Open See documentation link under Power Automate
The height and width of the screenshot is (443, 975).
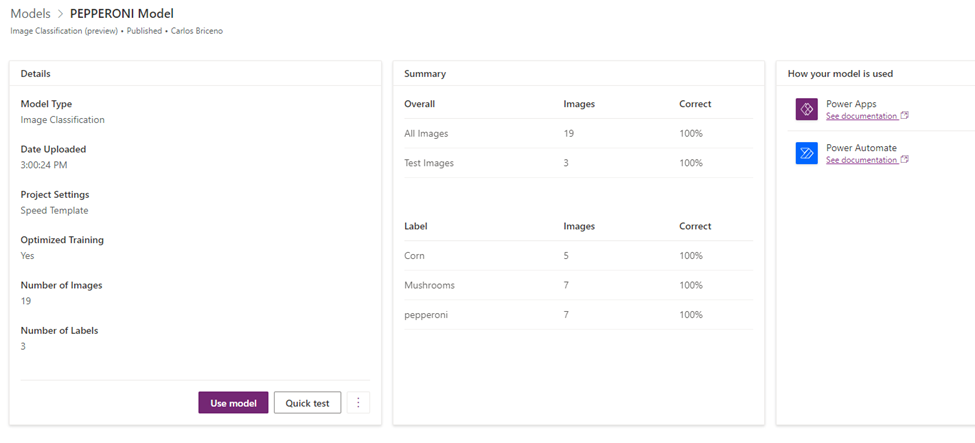861,160
